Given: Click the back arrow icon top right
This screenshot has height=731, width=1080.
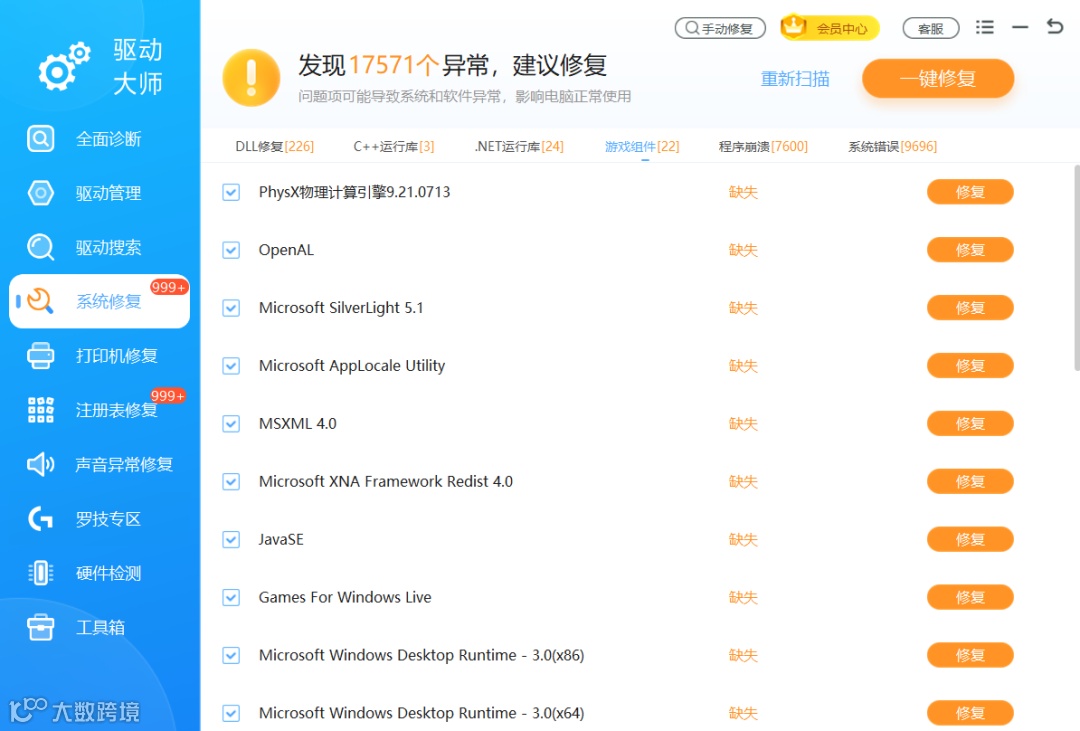Looking at the screenshot, I should [x=1055, y=27].
